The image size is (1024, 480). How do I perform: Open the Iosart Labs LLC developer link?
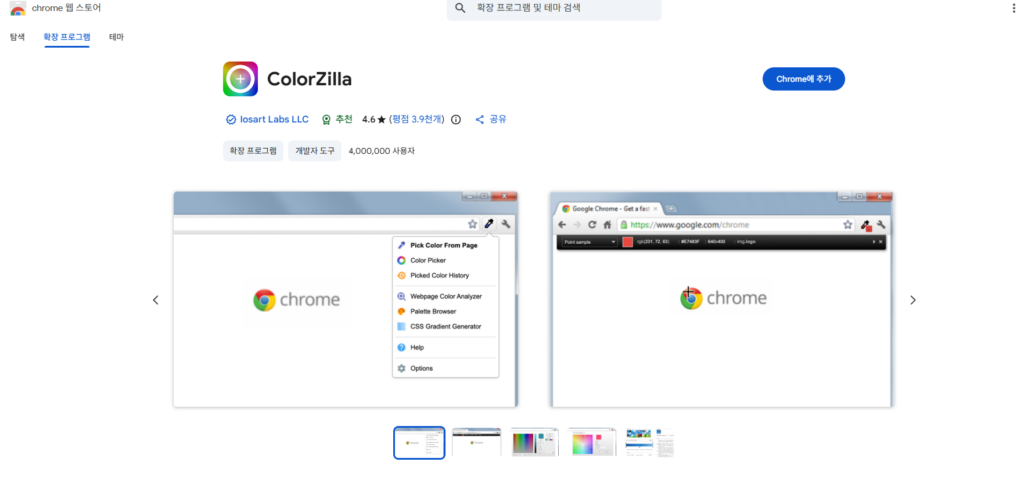[x=275, y=119]
